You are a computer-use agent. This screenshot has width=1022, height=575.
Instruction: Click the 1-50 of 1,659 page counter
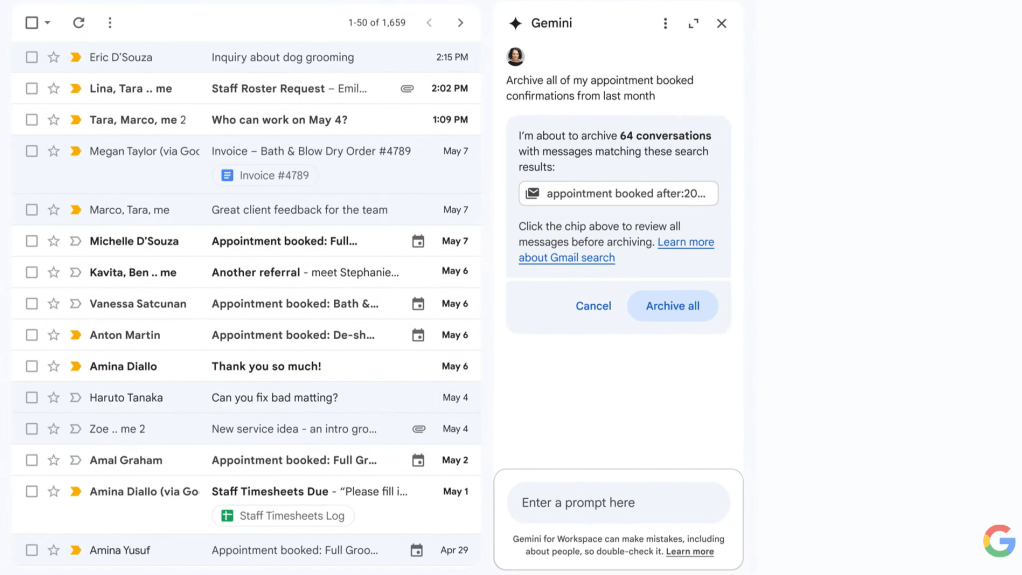coord(377,23)
